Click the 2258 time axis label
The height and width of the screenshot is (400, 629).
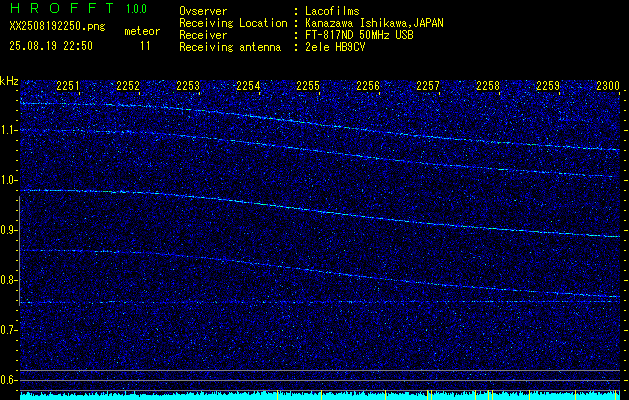[x=488, y=86]
